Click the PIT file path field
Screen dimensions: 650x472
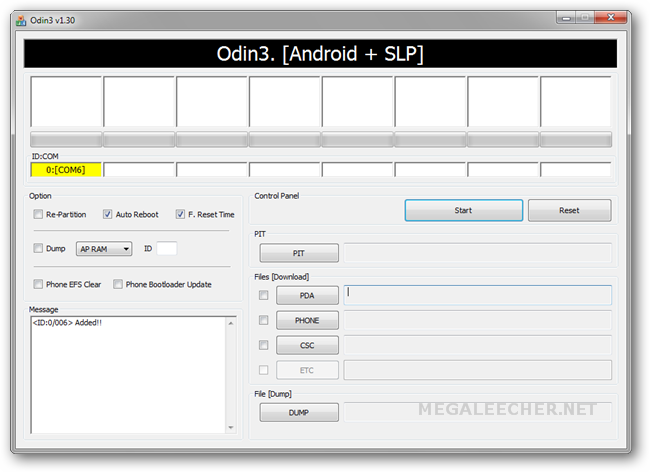pos(478,253)
